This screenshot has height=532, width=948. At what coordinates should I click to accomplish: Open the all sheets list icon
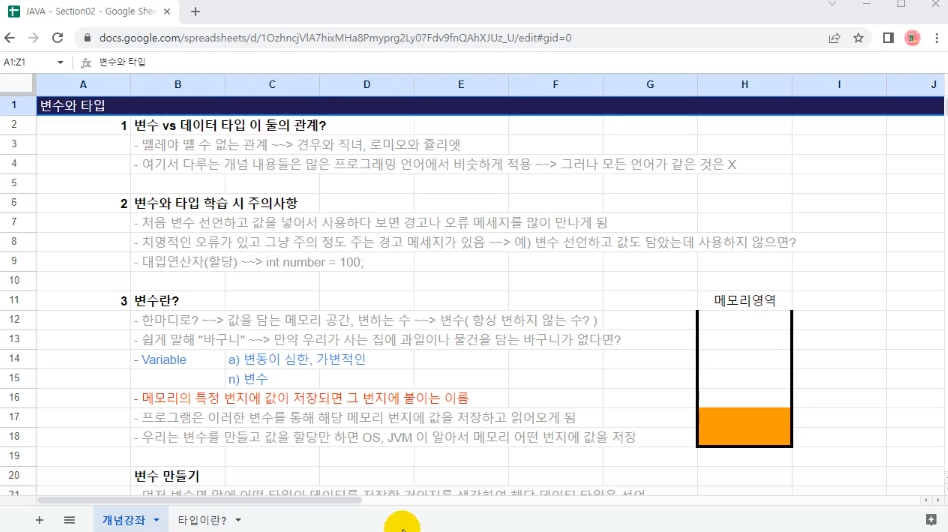[69, 520]
